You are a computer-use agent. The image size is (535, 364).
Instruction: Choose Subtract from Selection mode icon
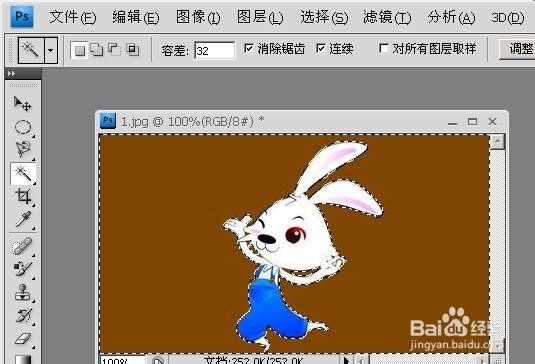click(x=114, y=50)
